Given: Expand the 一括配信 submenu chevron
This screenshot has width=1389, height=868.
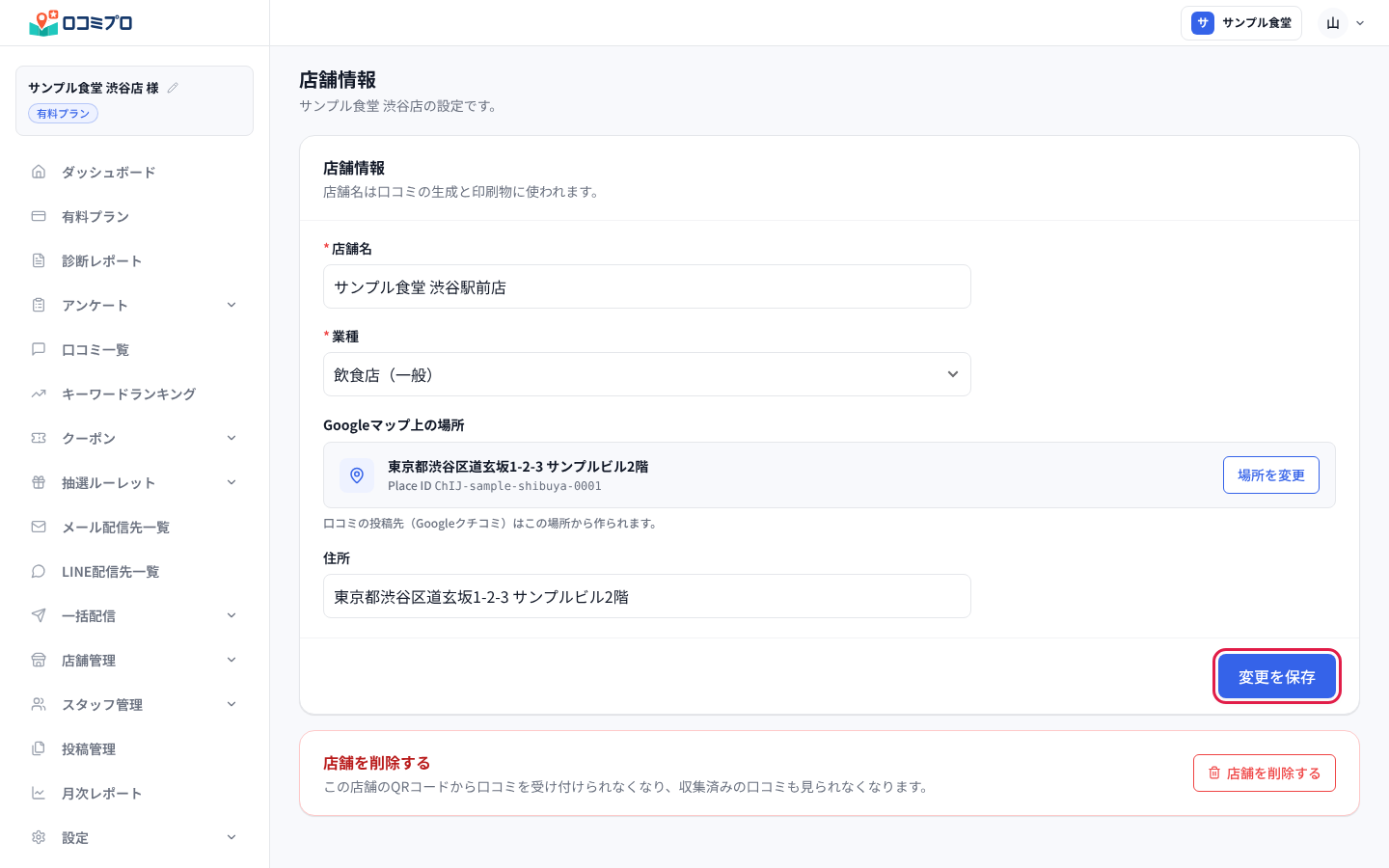Looking at the screenshot, I should [x=231, y=615].
